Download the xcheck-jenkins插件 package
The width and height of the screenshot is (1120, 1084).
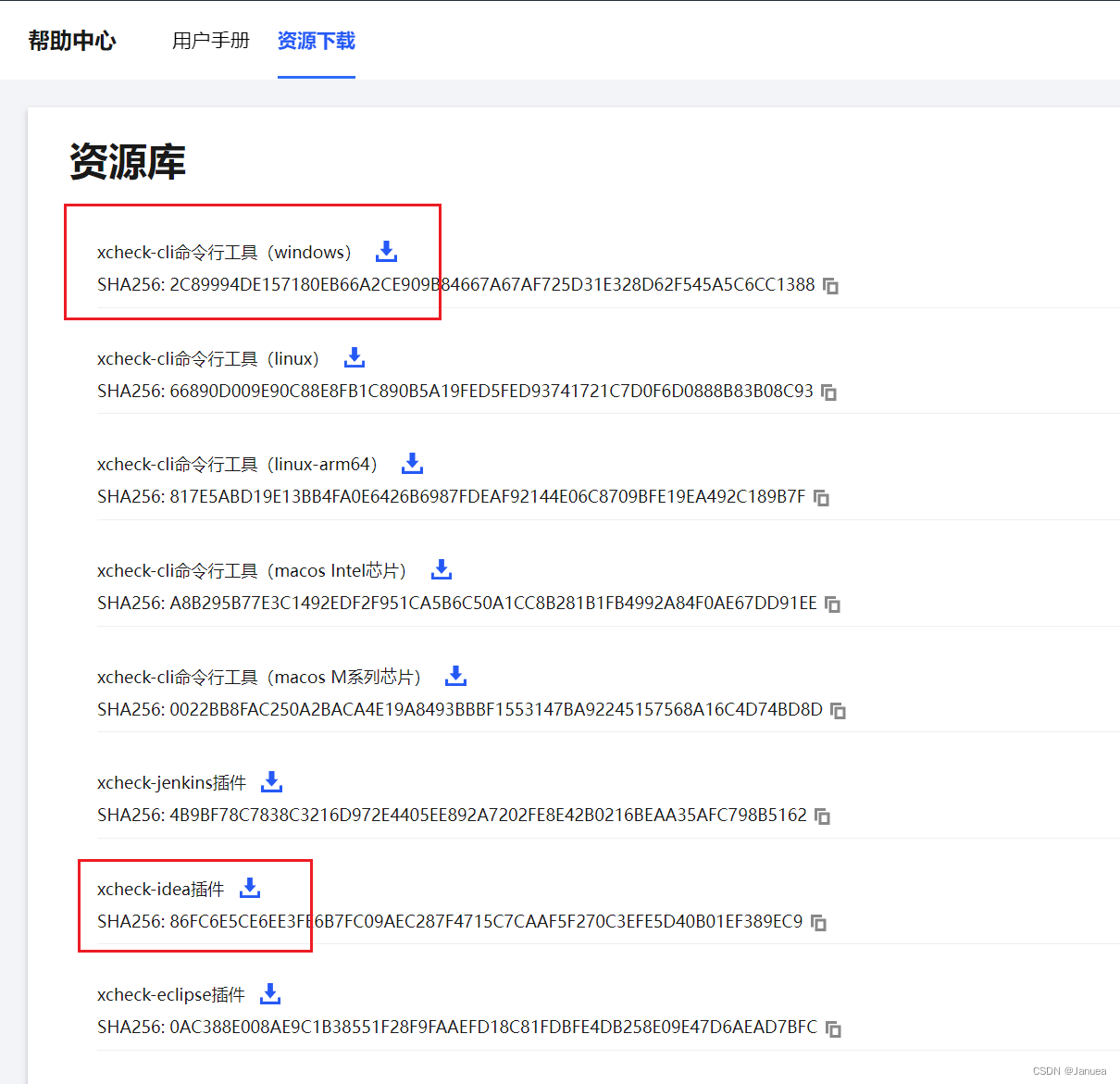(x=270, y=781)
